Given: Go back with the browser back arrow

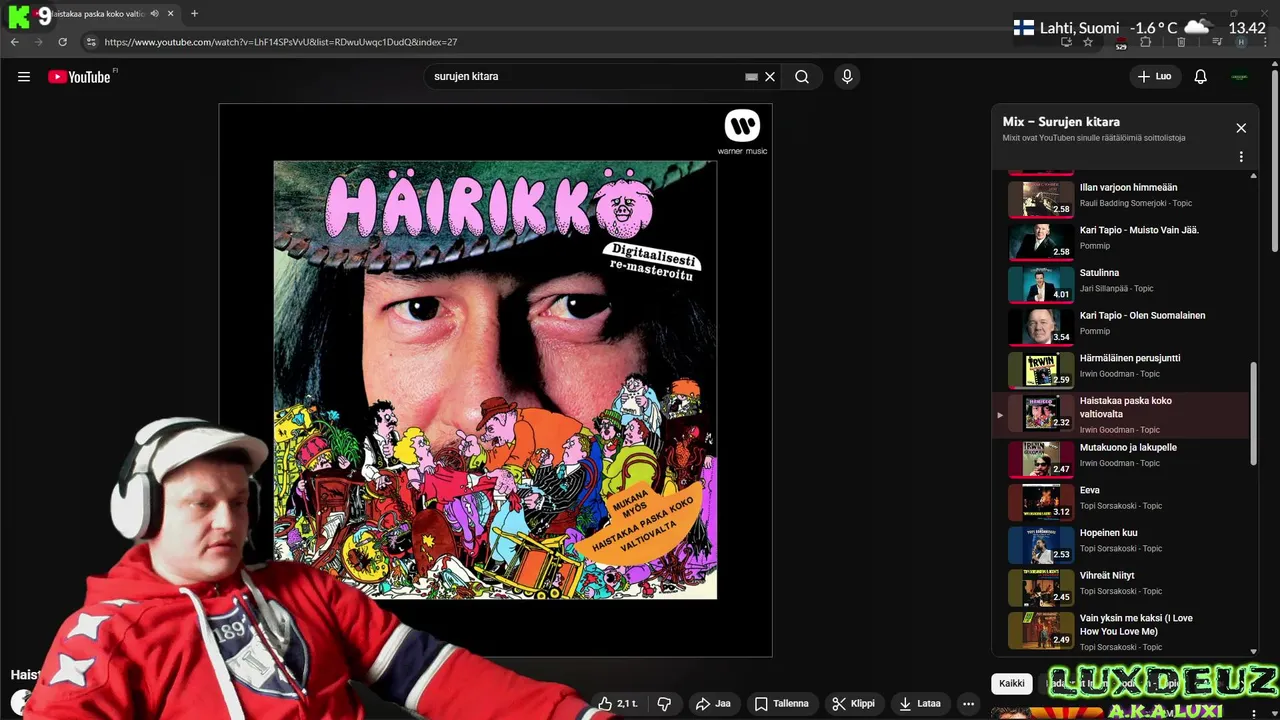Looking at the screenshot, I should (x=14, y=42).
